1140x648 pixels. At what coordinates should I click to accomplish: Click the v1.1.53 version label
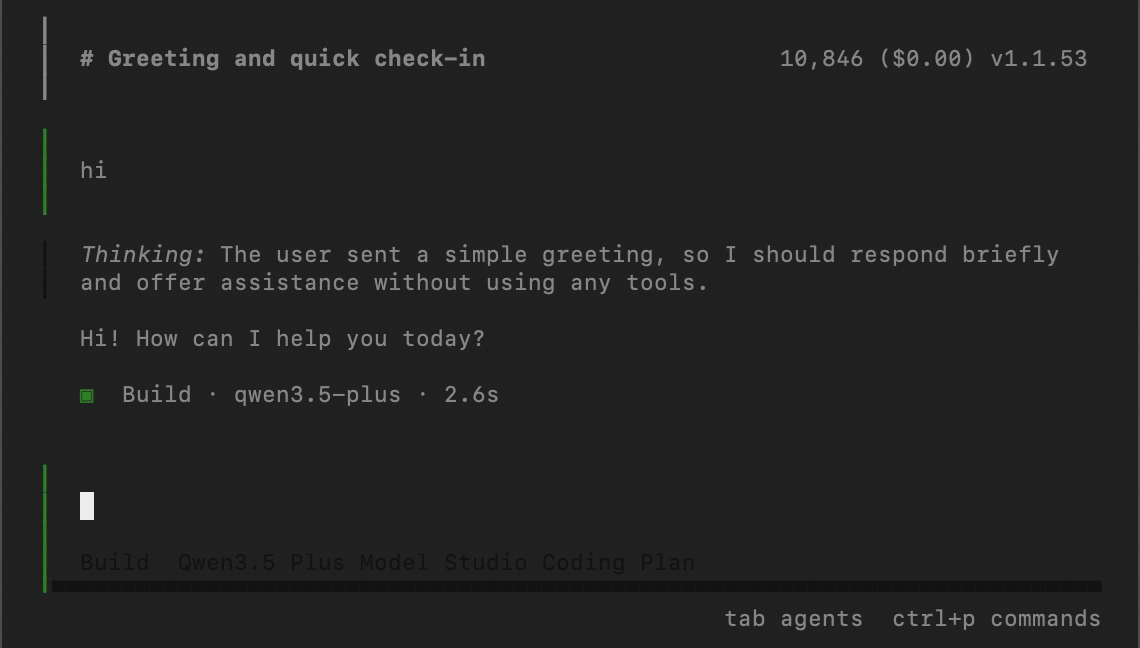coord(1038,59)
